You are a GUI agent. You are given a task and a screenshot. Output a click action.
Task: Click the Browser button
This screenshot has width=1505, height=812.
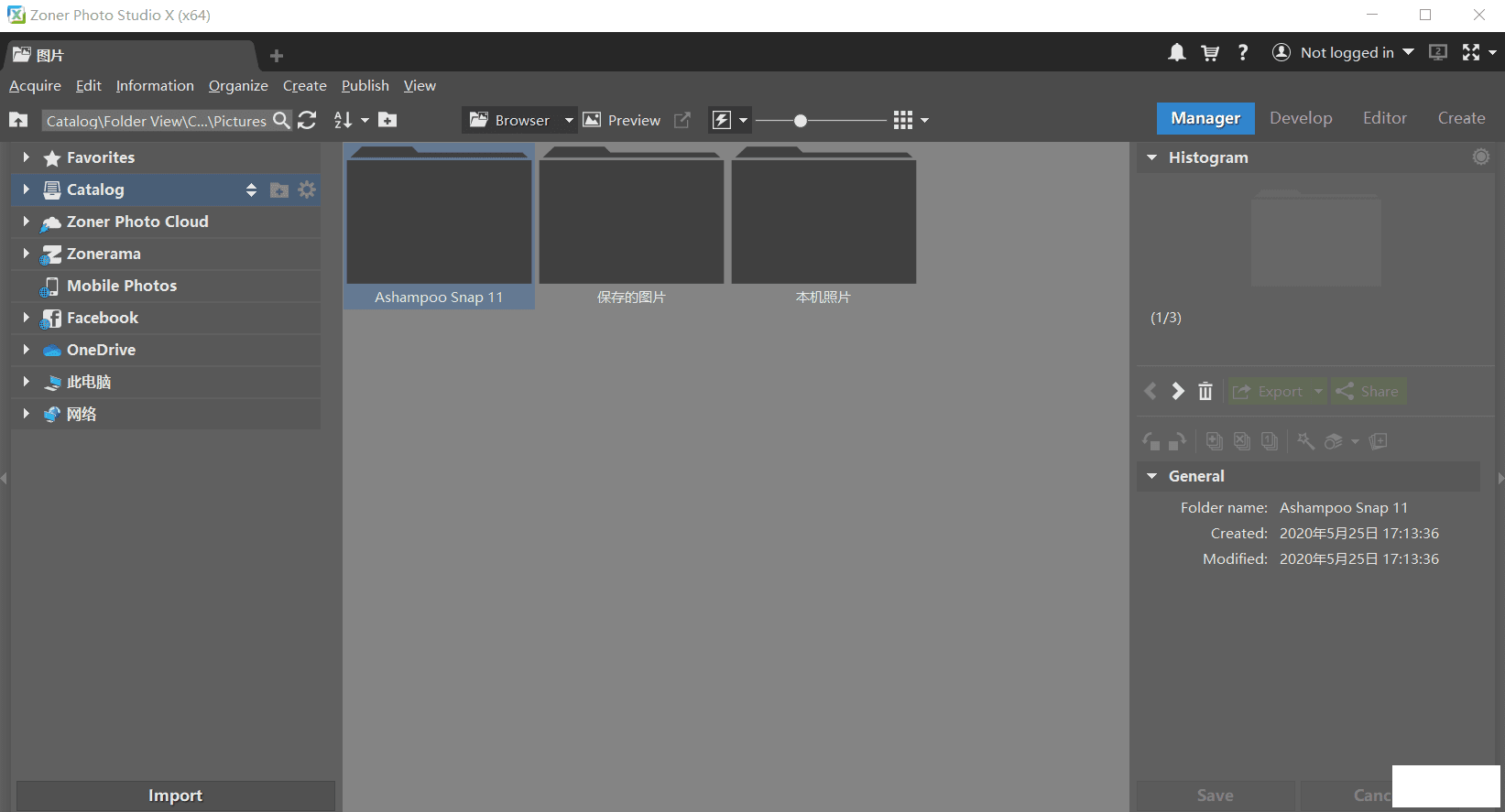509,120
